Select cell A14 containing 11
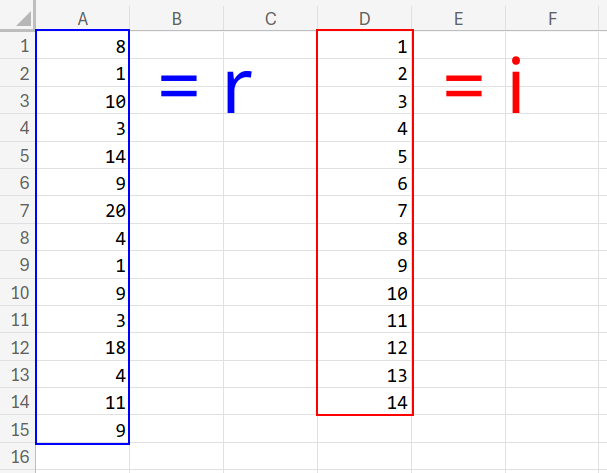The height and width of the screenshot is (473, 607). [x=82, y=404]
